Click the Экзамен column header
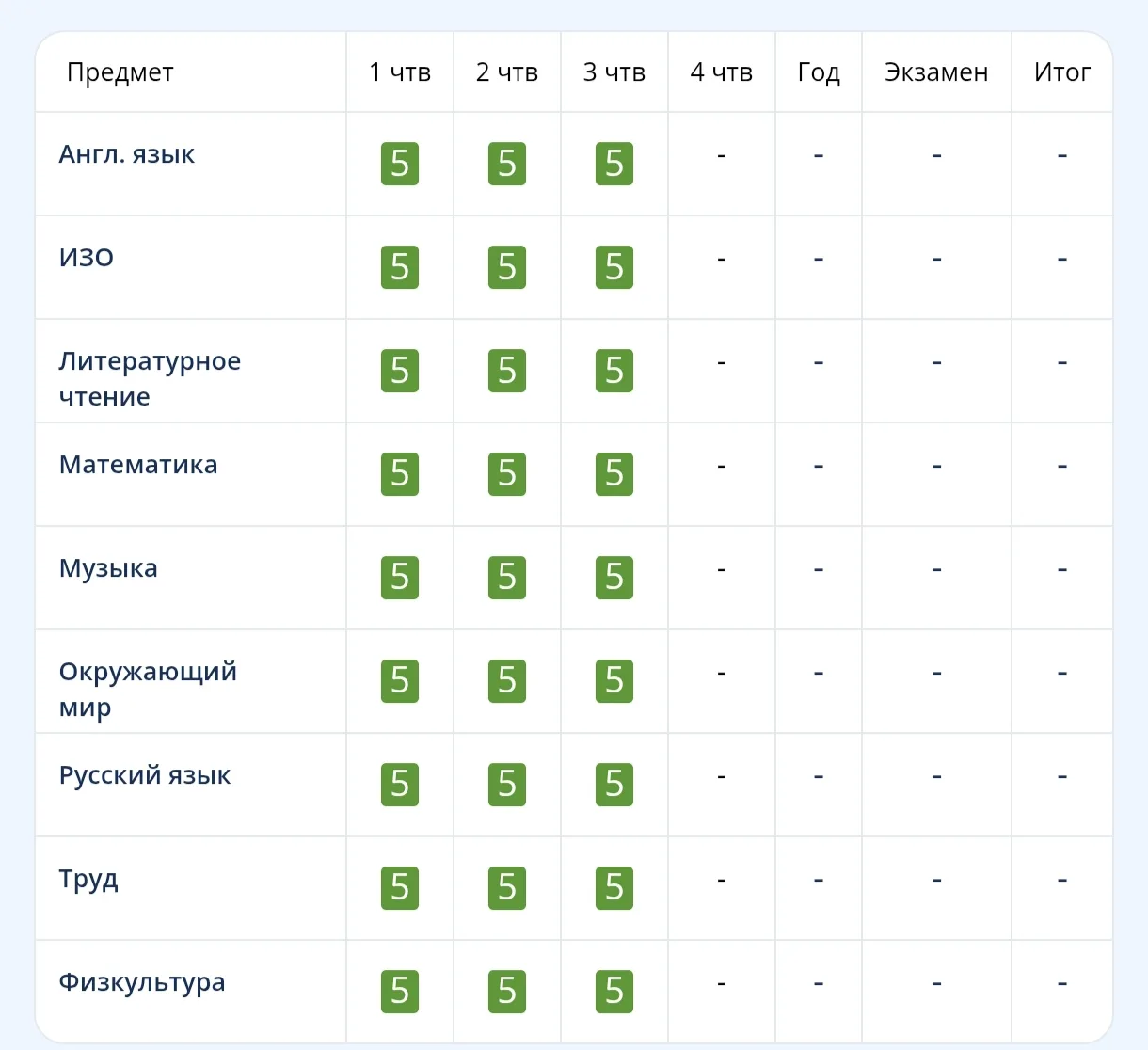The image size is (1148, 1050). tap(936, 72)
